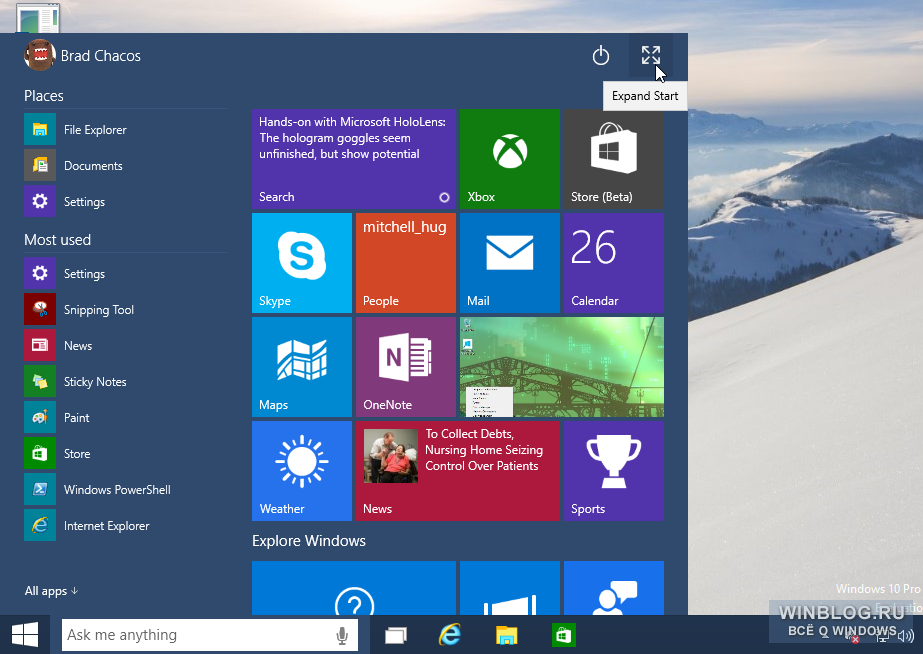Open the Mail tile
This screenshot has height=654, width=923.
tap(510, 263)
